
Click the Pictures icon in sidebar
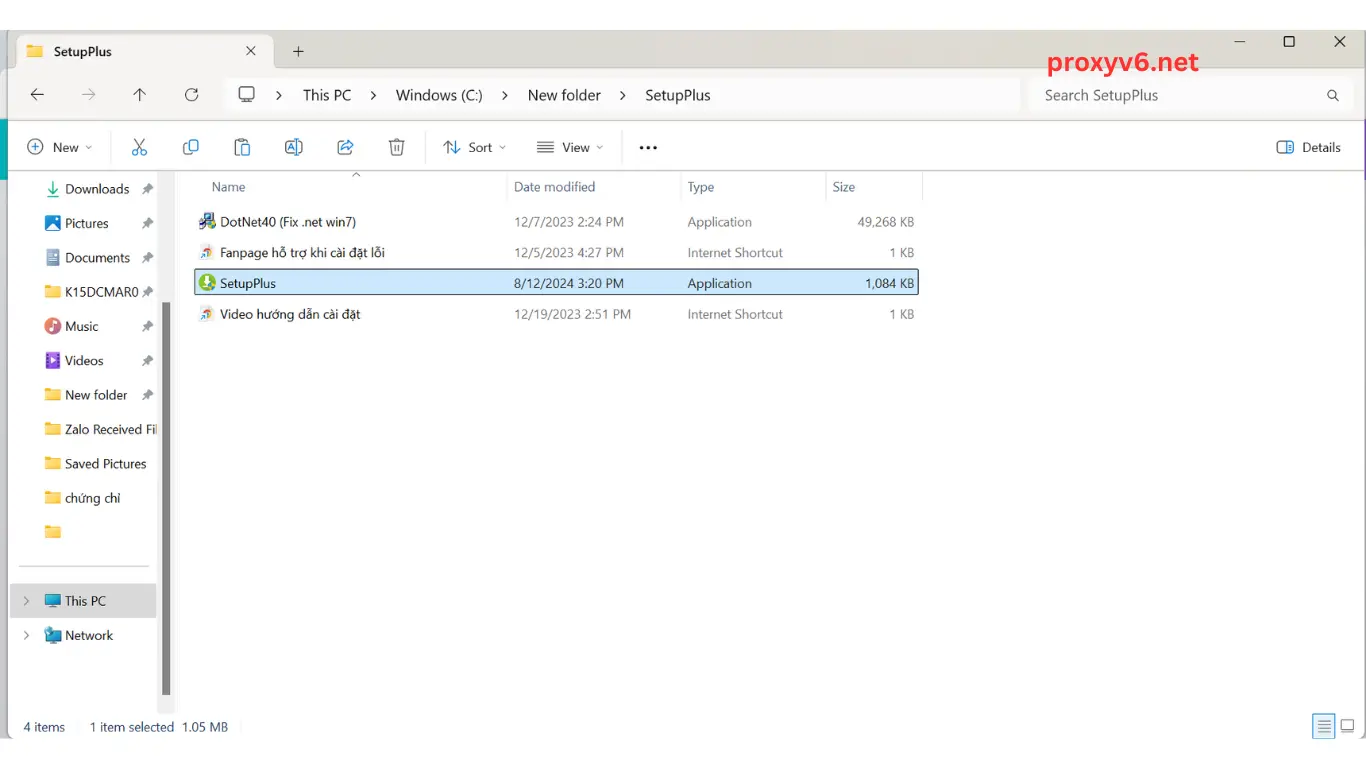tap(53, 223)
